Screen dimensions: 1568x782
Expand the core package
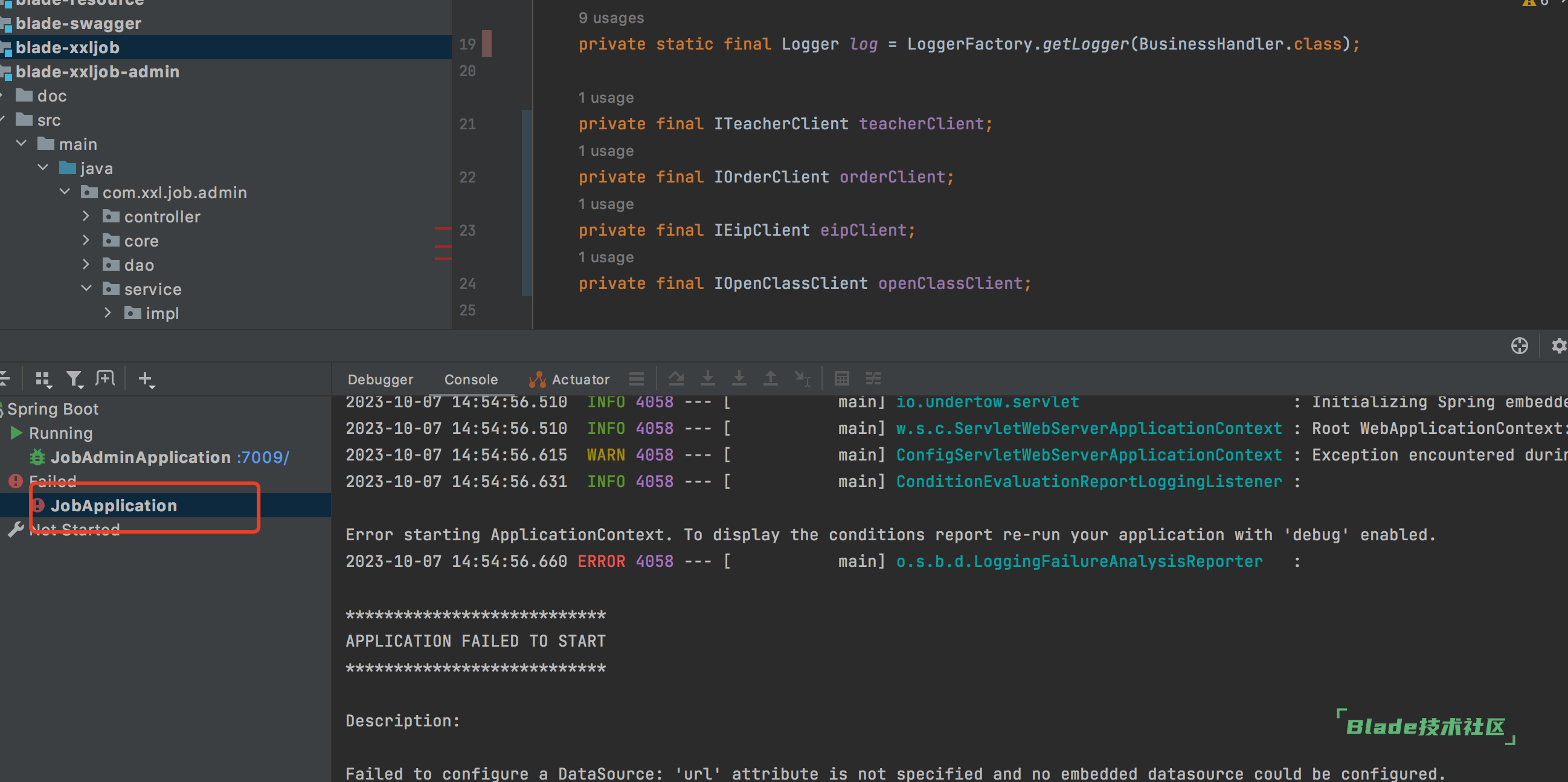pyautogui.click(x=86, y=240)
